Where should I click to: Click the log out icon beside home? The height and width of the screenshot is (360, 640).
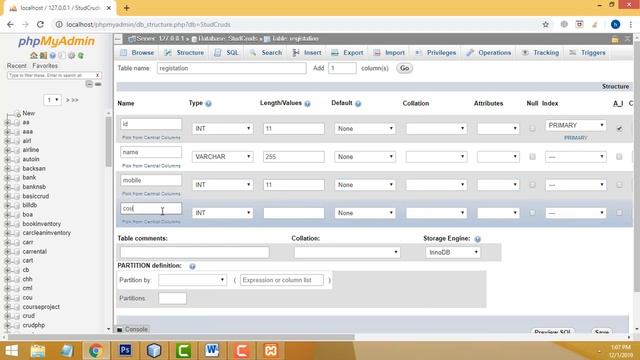tap(43, 56)
